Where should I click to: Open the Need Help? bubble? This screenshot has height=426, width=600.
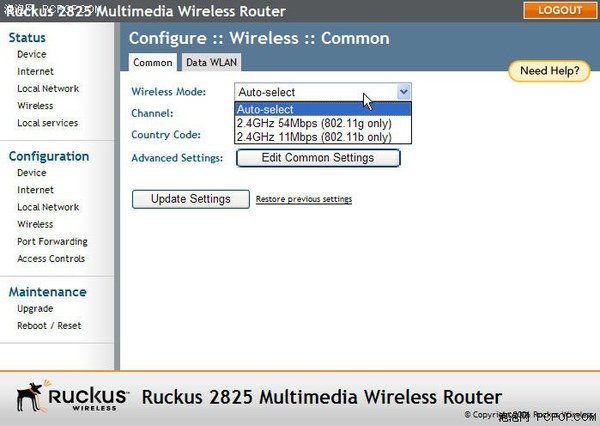[x=549, y=71]
